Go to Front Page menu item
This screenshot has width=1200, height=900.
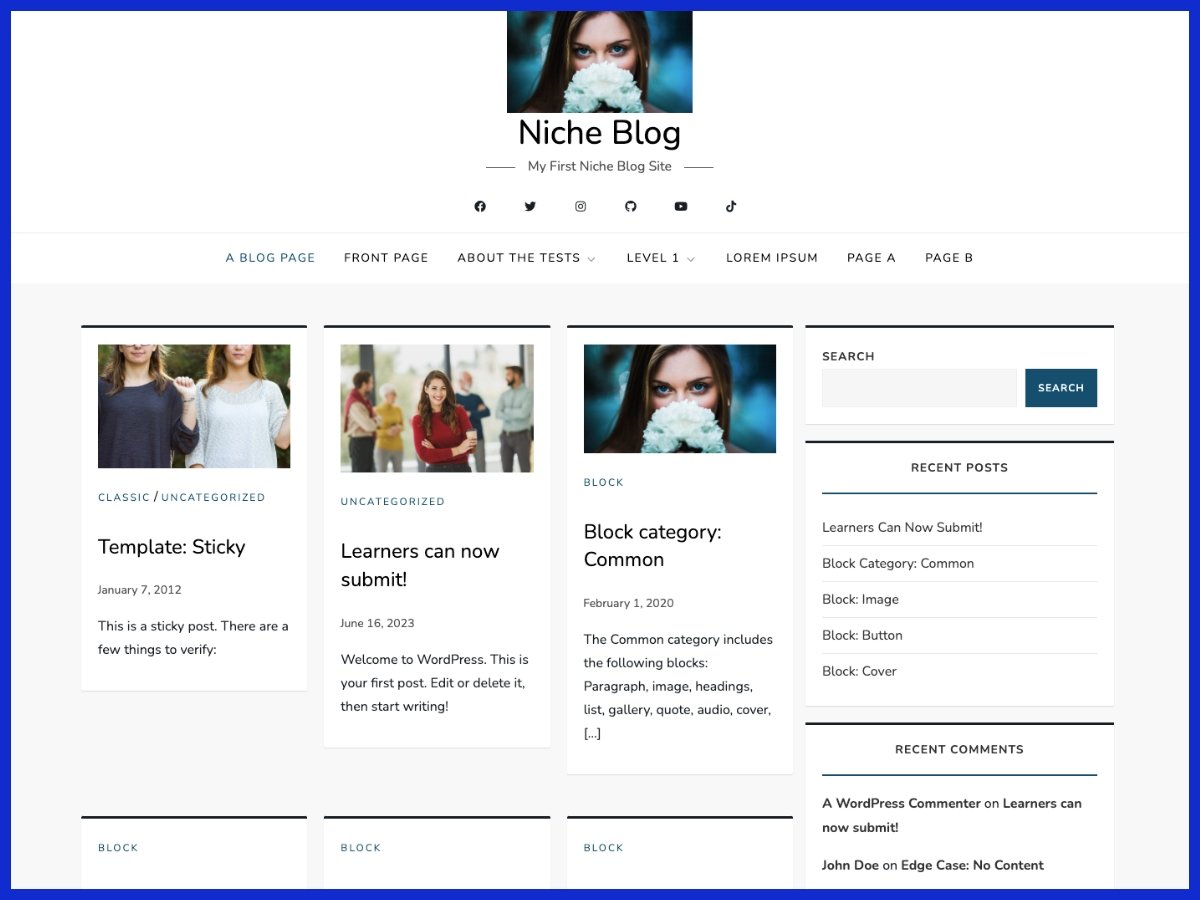point(386,258)
